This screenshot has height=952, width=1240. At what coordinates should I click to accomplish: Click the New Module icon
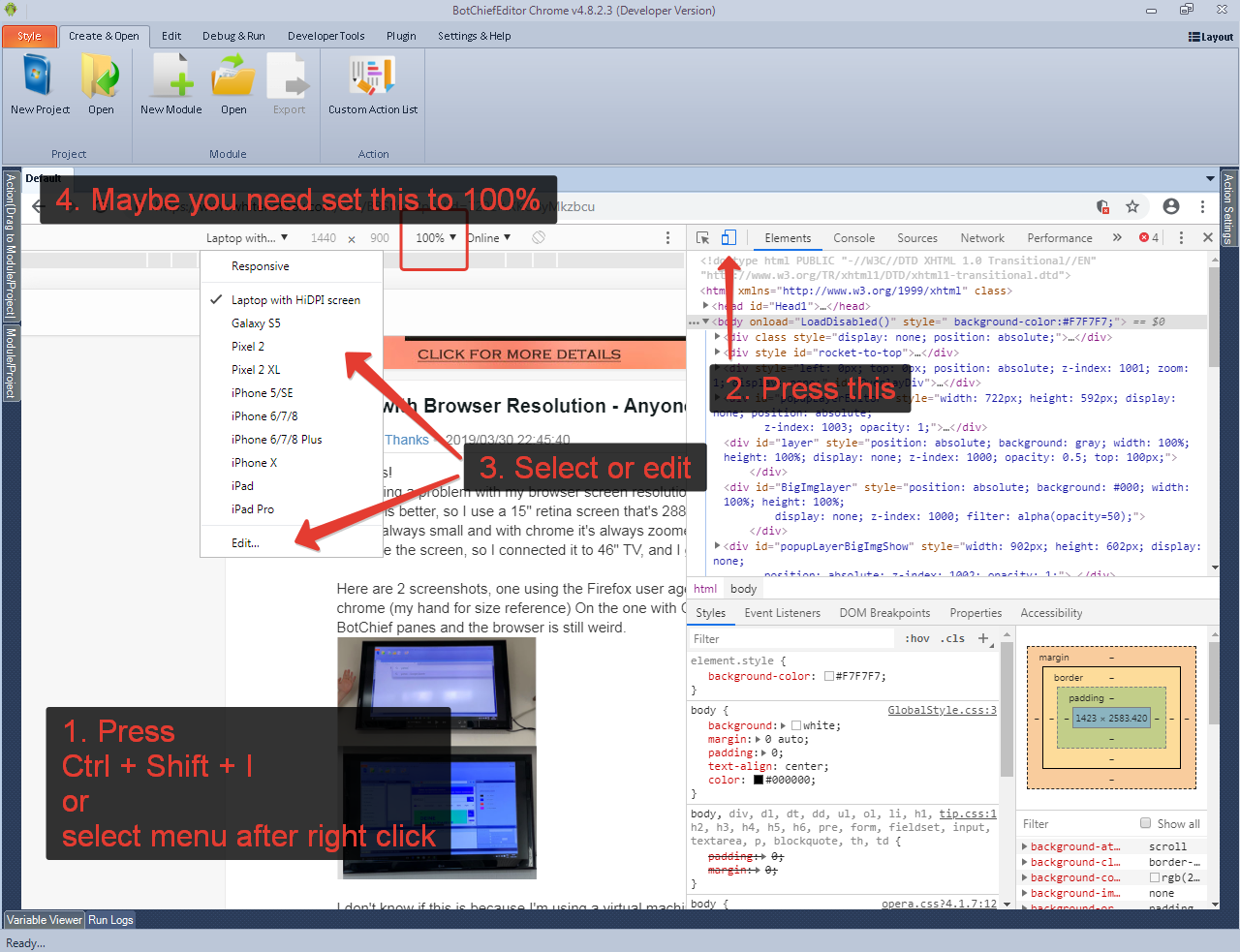click(x=171, y=77)
